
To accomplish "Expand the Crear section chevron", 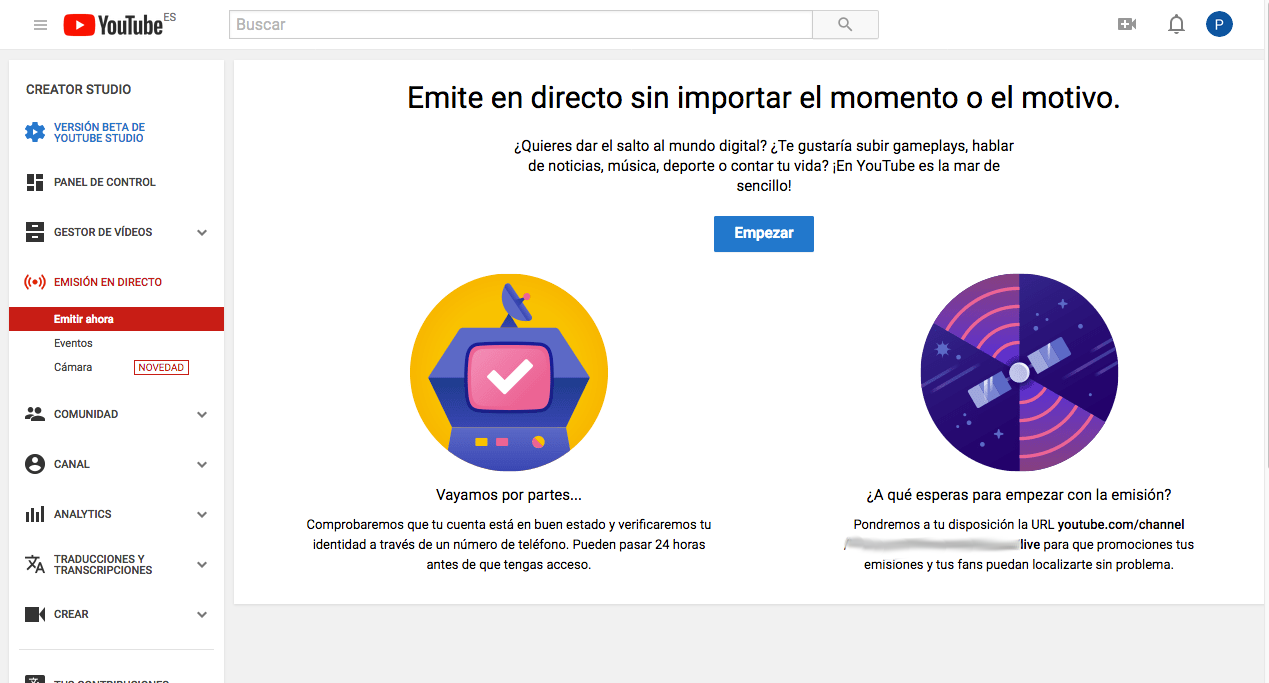I will (202, 614).
